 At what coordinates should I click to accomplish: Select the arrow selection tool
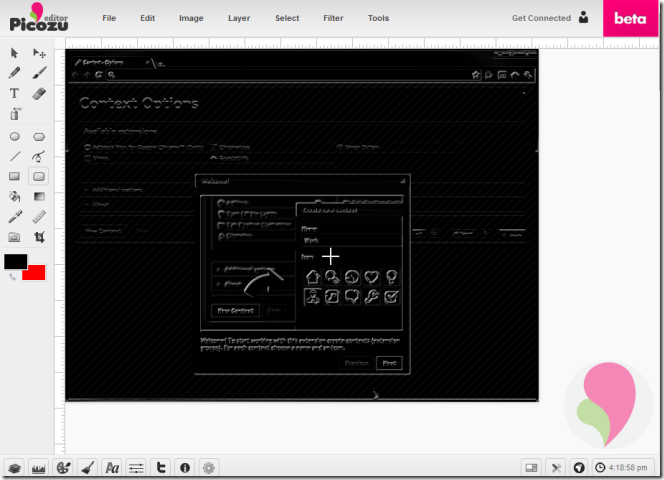tap(15, 53)
